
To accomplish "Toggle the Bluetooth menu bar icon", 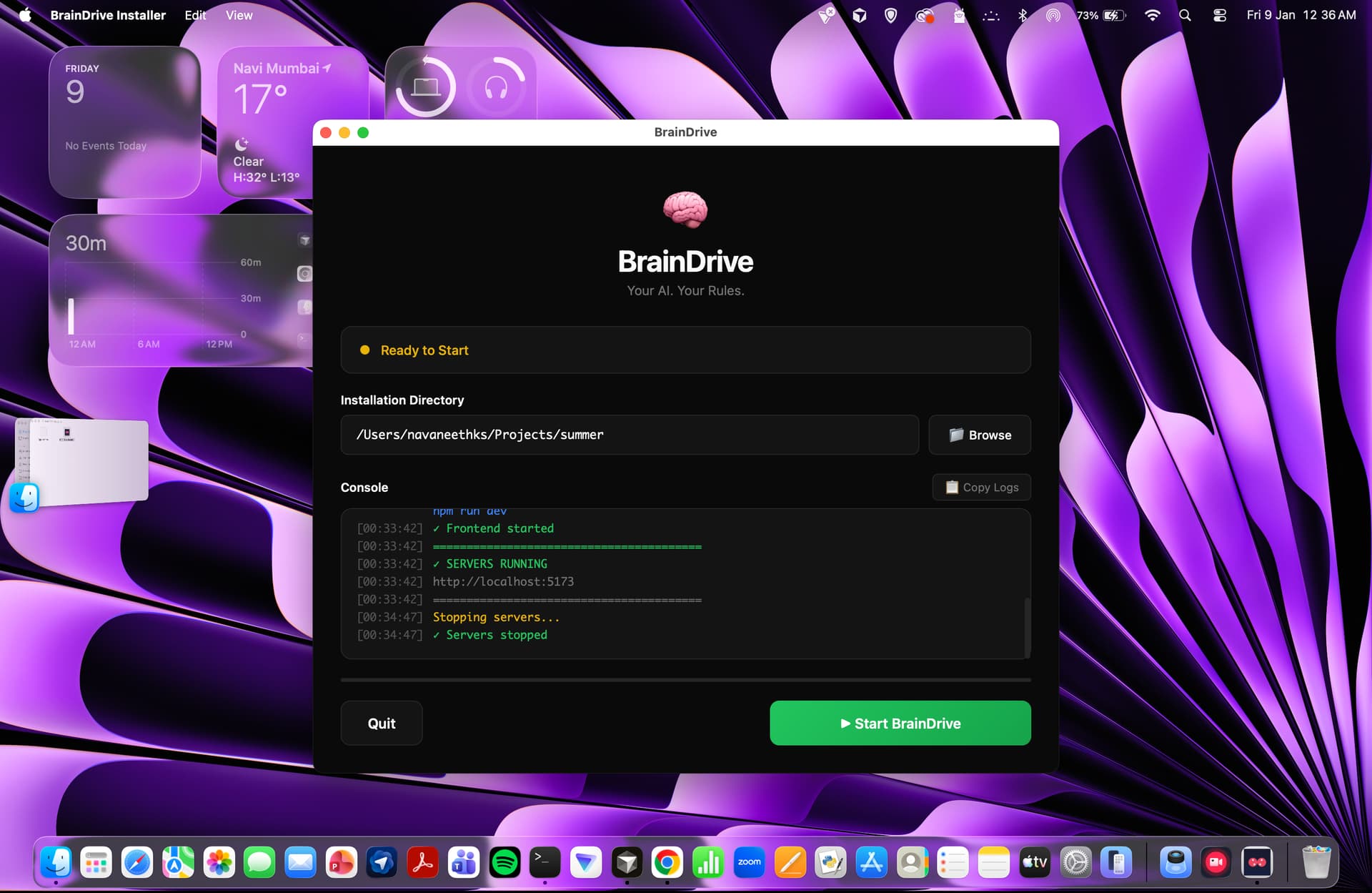I will (x=1023, y=15).
